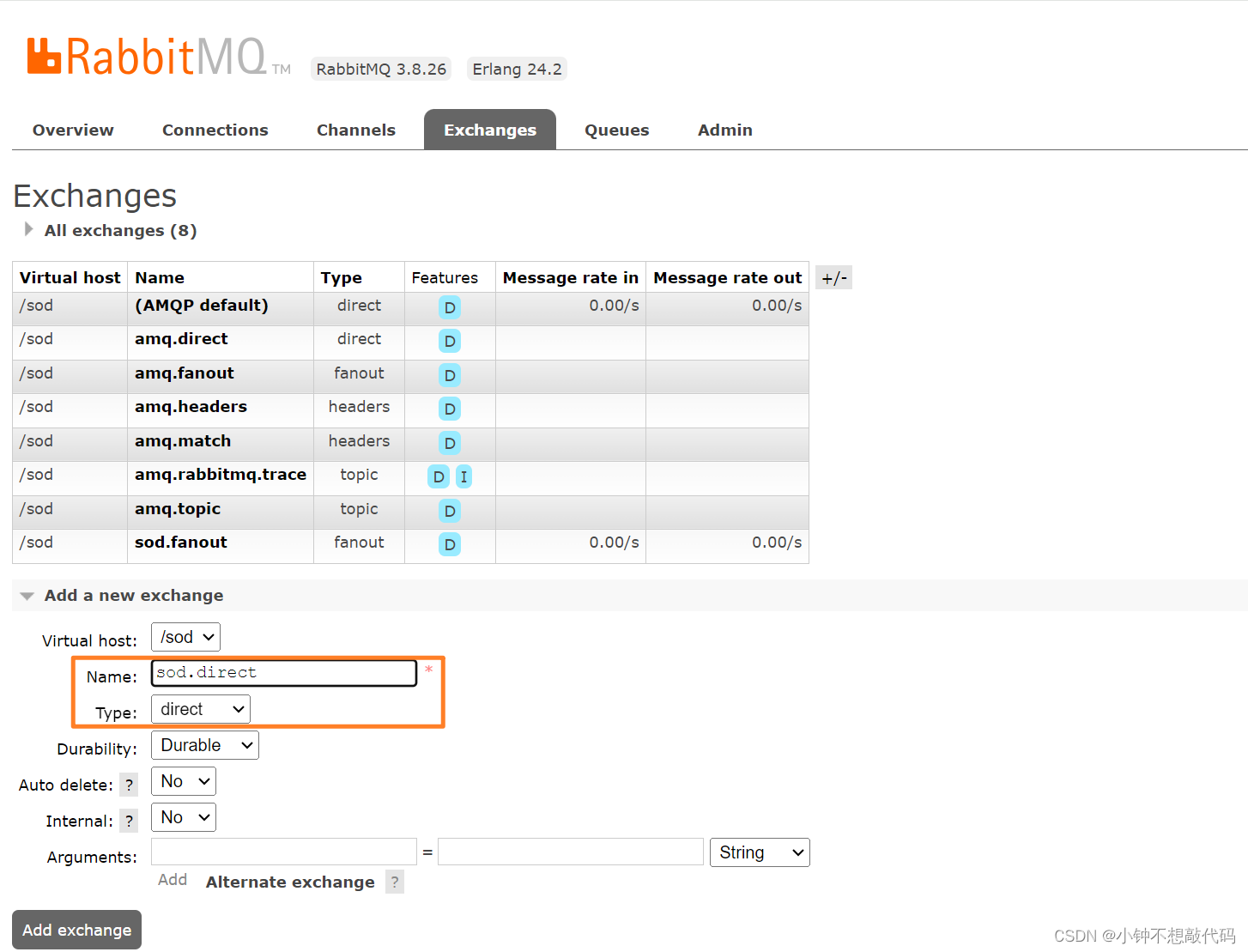Select the Exchanges tab
The width and height of the screenshot is (1248, 952).
pyautogui.click(x=490, y=130)
